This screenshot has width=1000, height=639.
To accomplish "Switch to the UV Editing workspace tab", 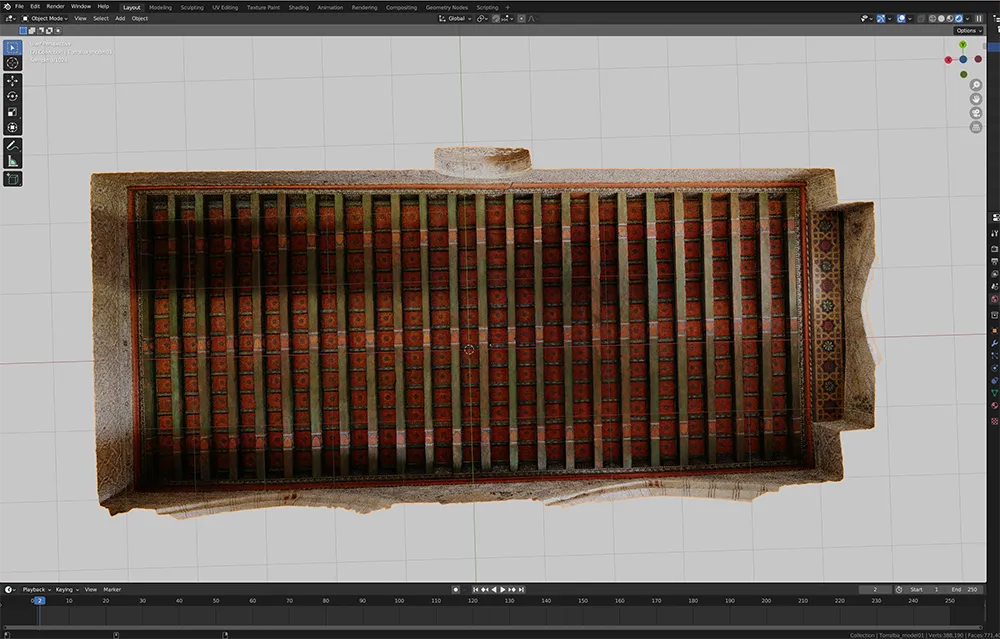I will click(225, 7).
